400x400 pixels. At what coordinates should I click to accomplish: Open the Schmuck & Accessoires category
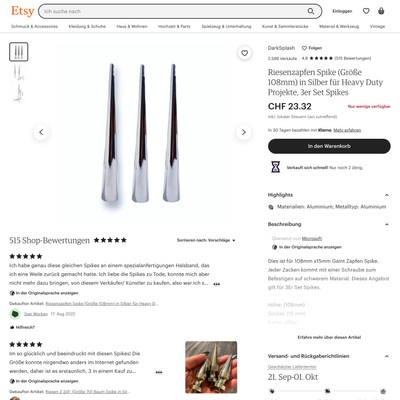point(34,26)
